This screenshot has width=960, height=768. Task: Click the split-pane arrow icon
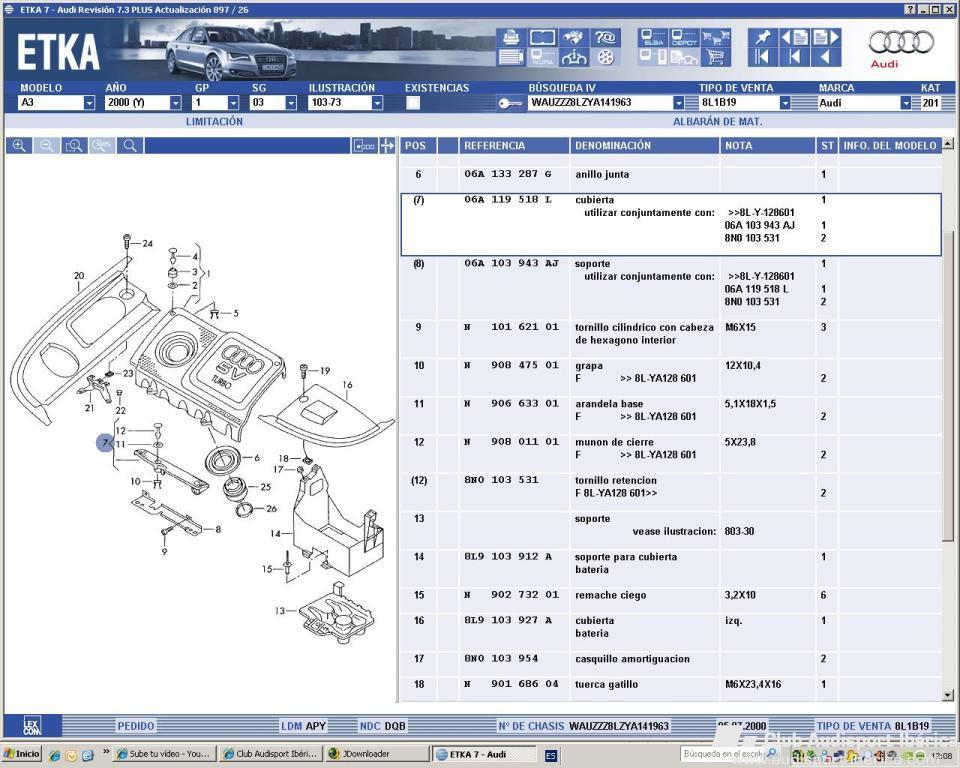[387, 146]
